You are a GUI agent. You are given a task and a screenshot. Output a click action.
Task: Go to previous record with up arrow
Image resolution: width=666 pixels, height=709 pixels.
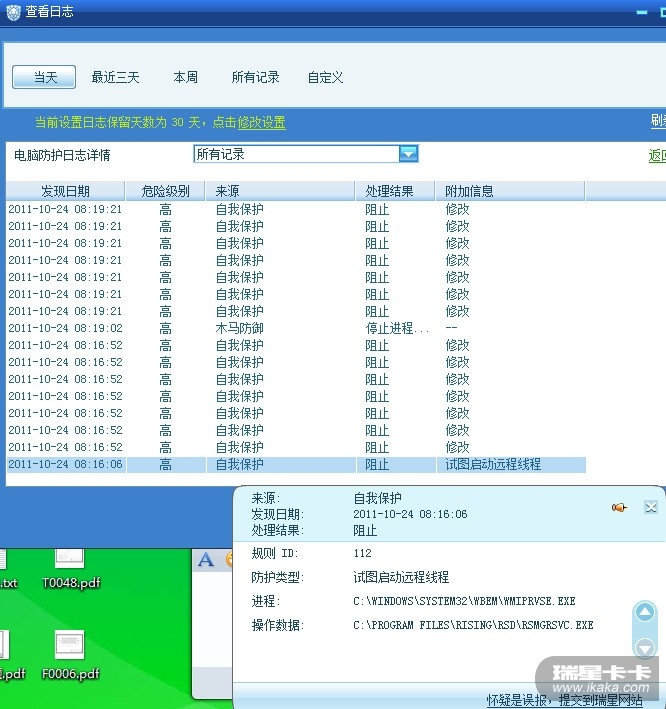click(645, 613)
